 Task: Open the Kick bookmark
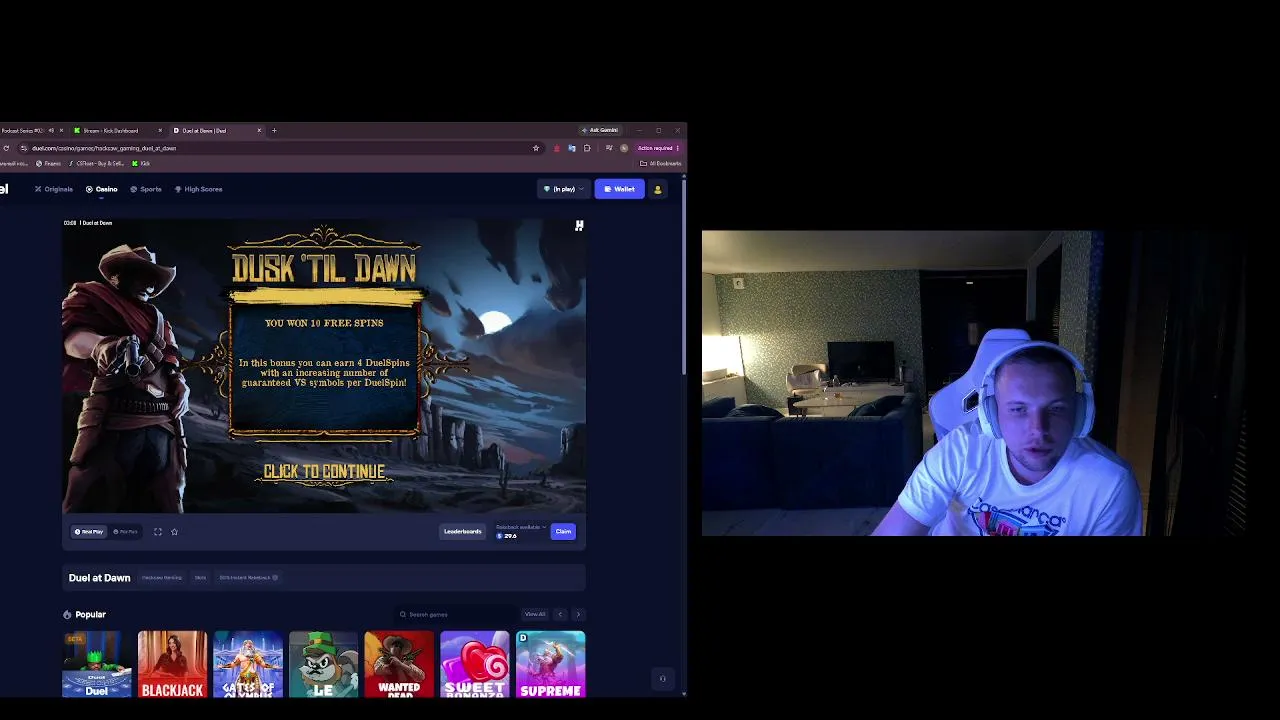click(x=141, y=163)
